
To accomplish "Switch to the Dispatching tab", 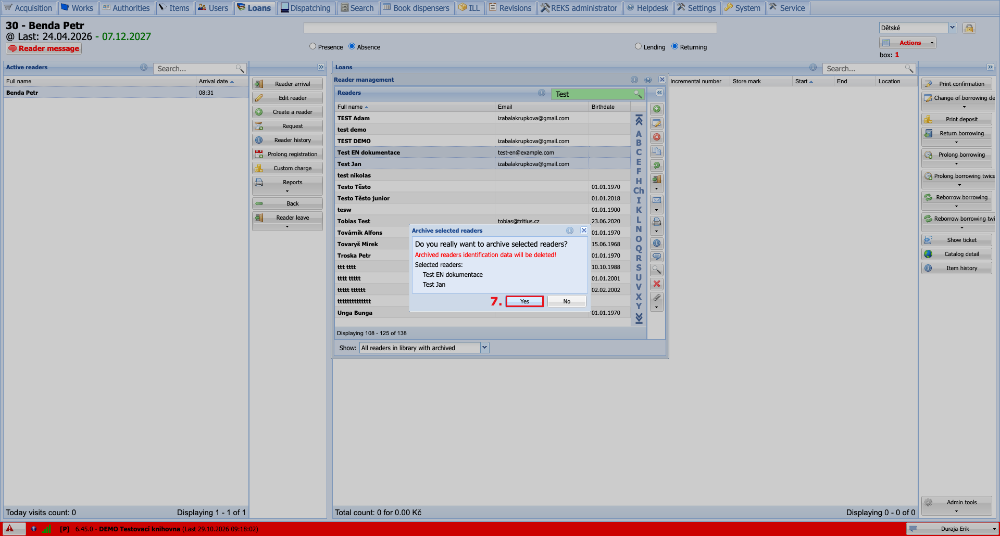I will pyautogui.click(x=305, y=8).
